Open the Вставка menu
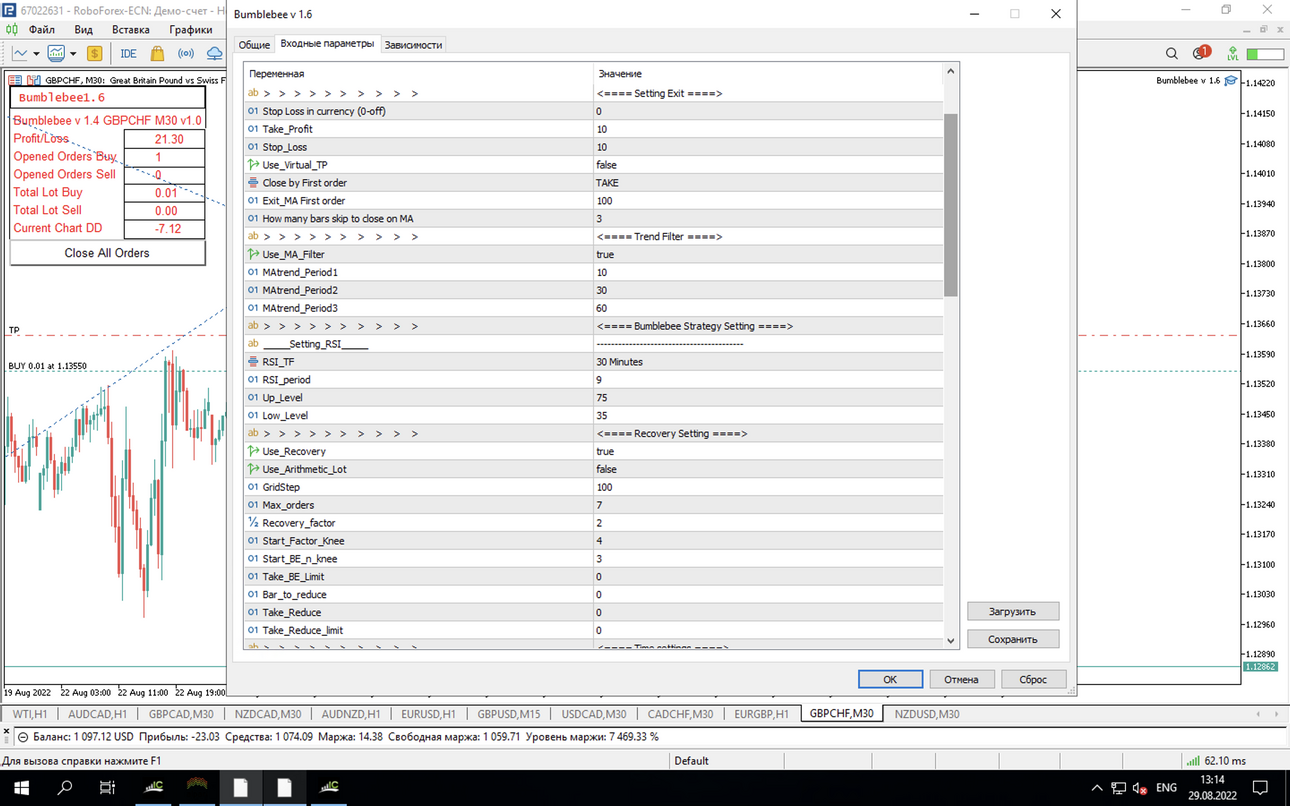 coord(131,30)
